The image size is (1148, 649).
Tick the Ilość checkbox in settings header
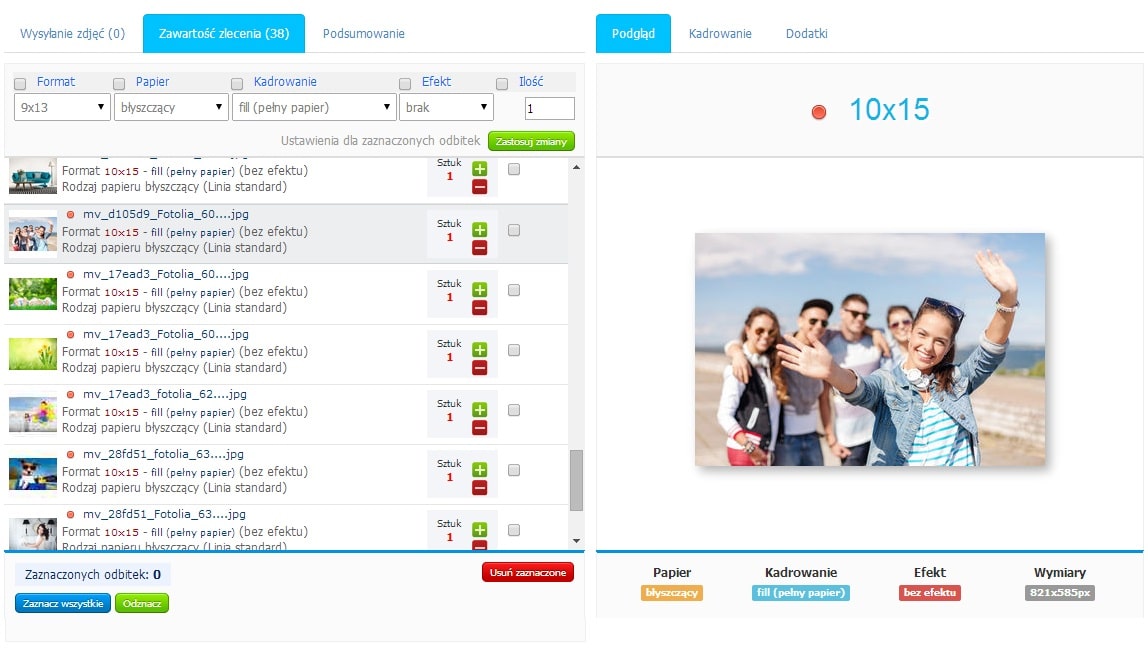point(502,84)
